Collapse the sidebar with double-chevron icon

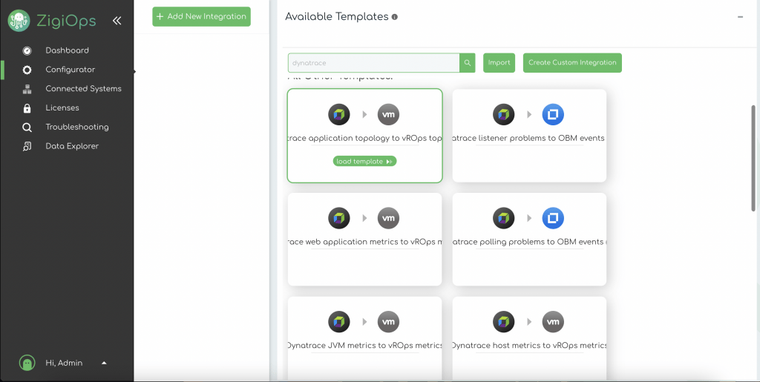click(117, 20)
